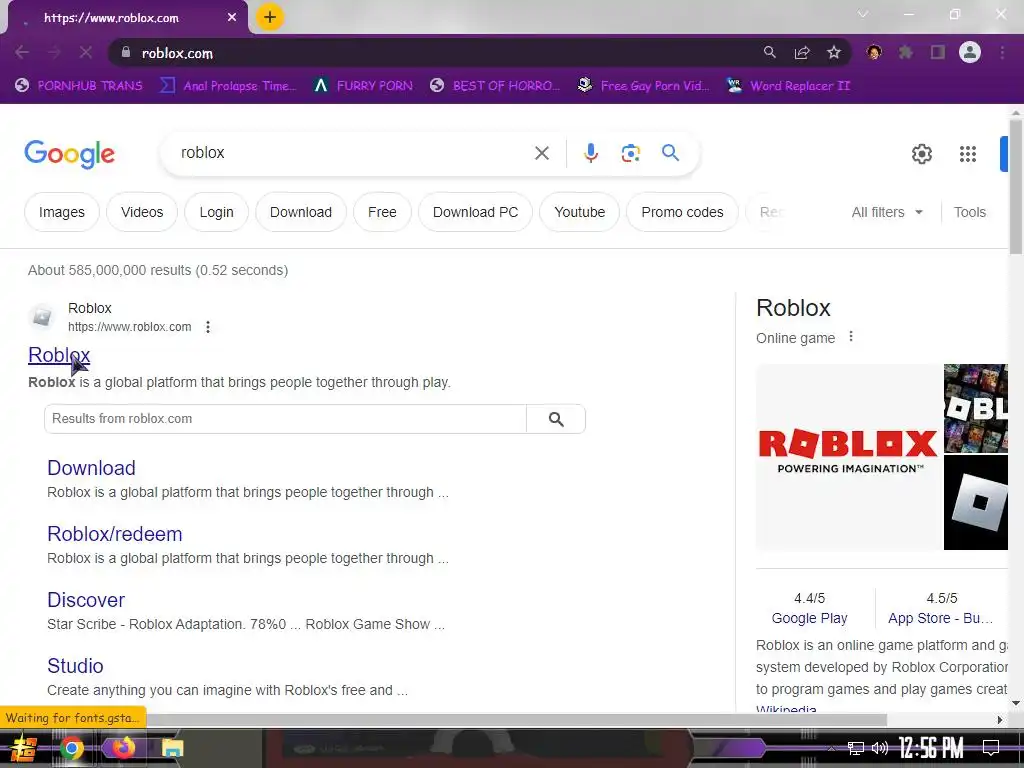Expand the All filters dropdown
Viewport: 1024px width, 768px height.
[x=887, y=212]
